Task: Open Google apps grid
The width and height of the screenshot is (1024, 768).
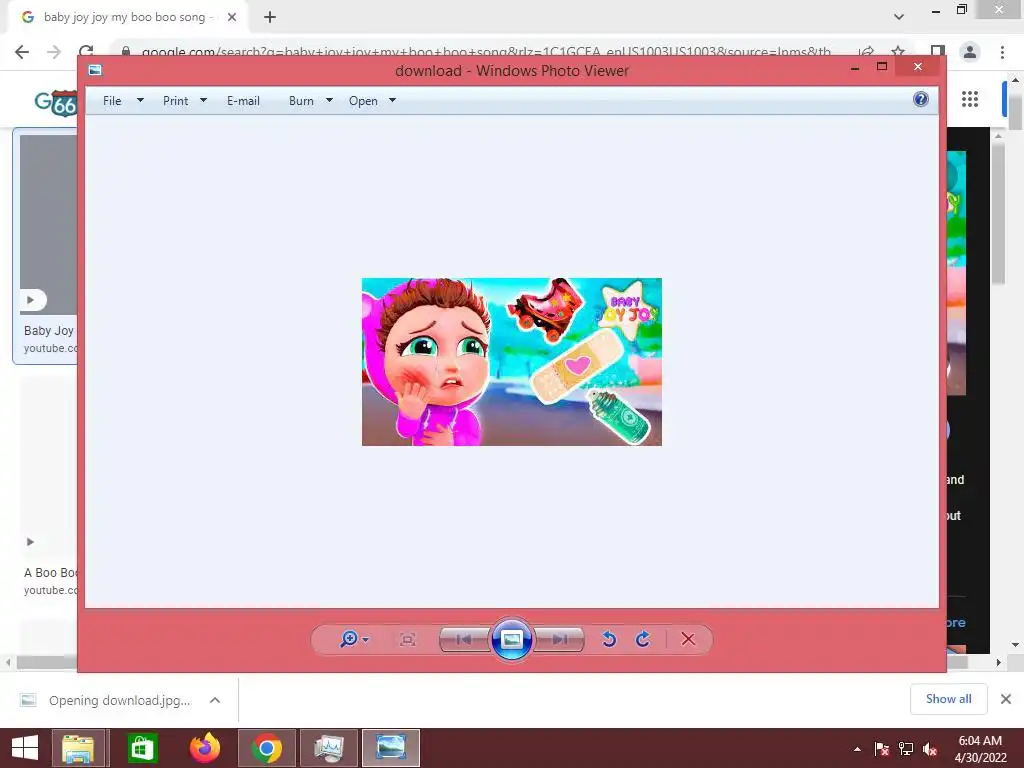Action: click(x=970, y=99)
